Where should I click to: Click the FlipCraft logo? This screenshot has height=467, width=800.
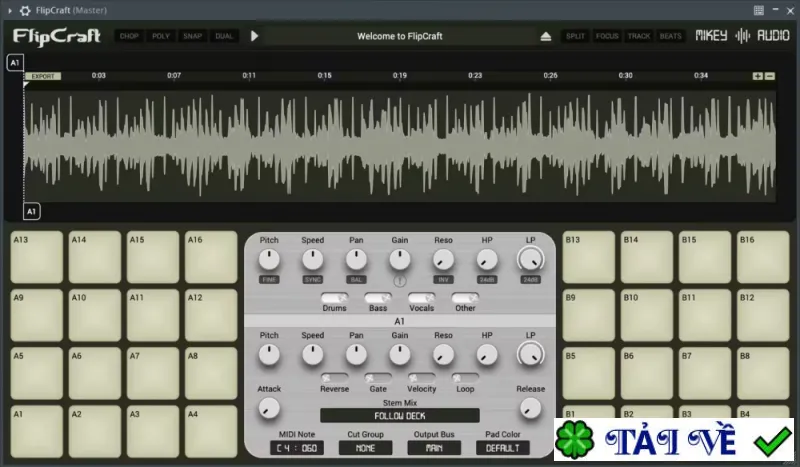pos(57,36)
